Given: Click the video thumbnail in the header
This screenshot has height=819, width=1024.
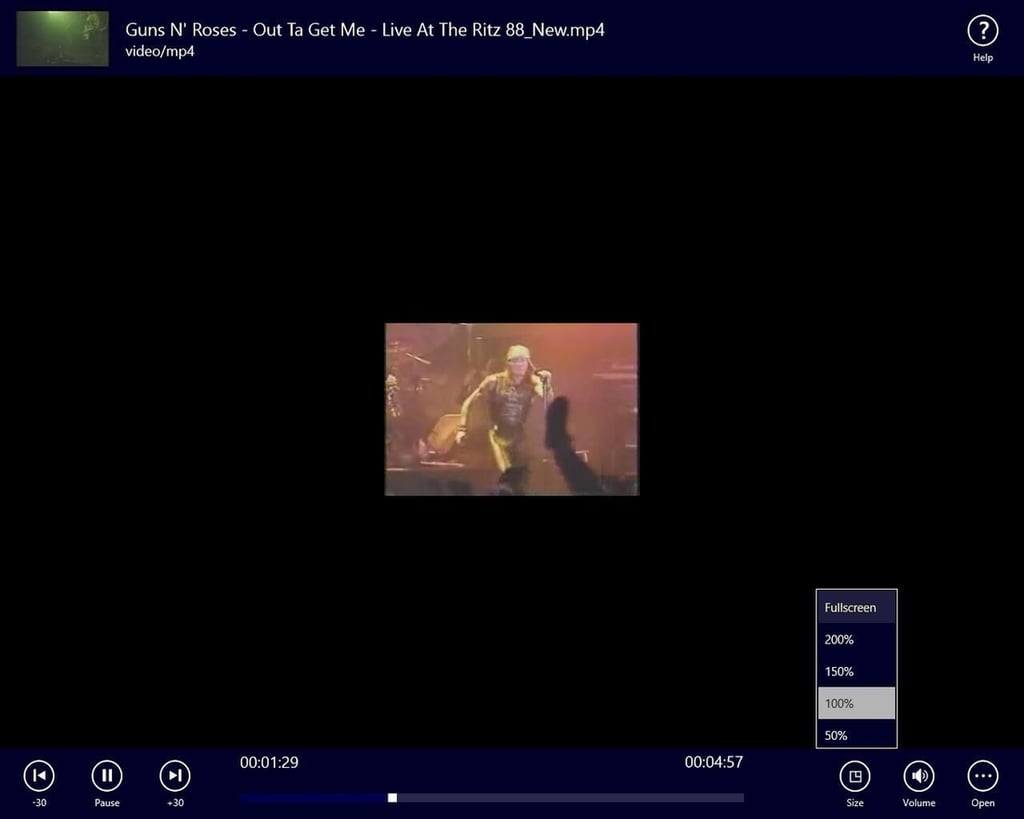Looking at the screenshot, I should [63, 39].
